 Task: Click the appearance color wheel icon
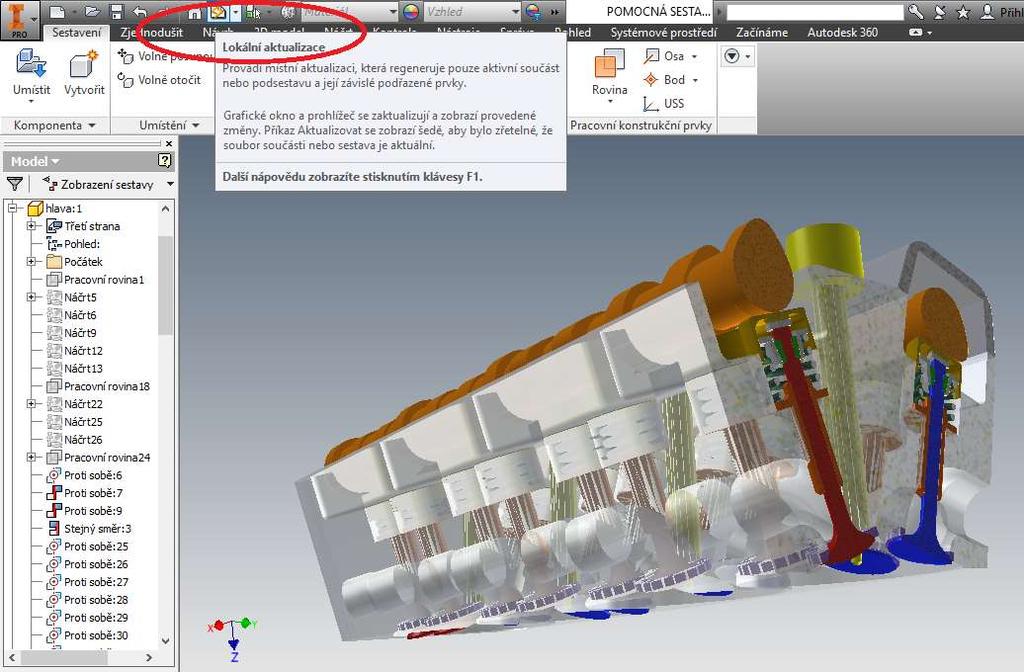click(411, 12)
